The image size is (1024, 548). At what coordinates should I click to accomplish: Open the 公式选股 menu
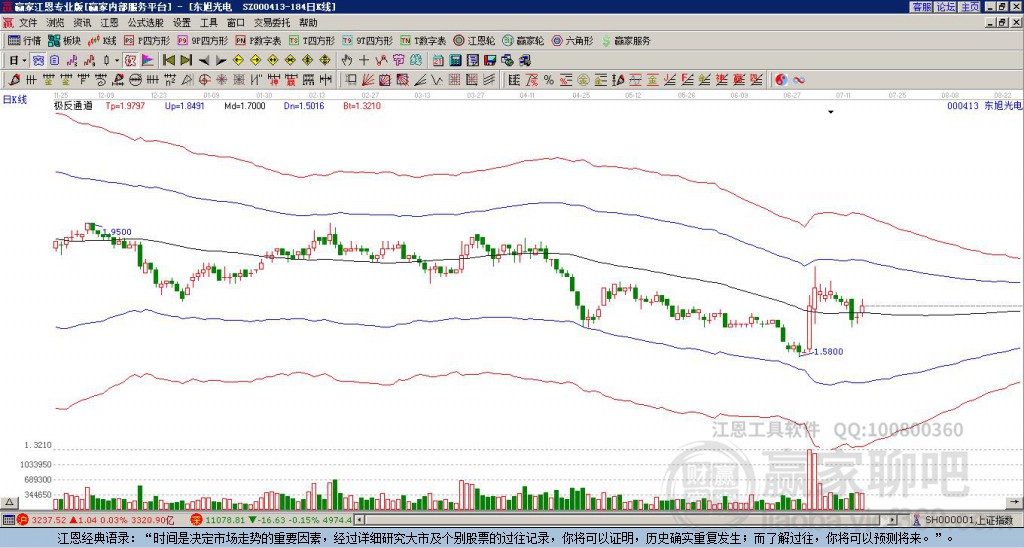click(145, 23)
